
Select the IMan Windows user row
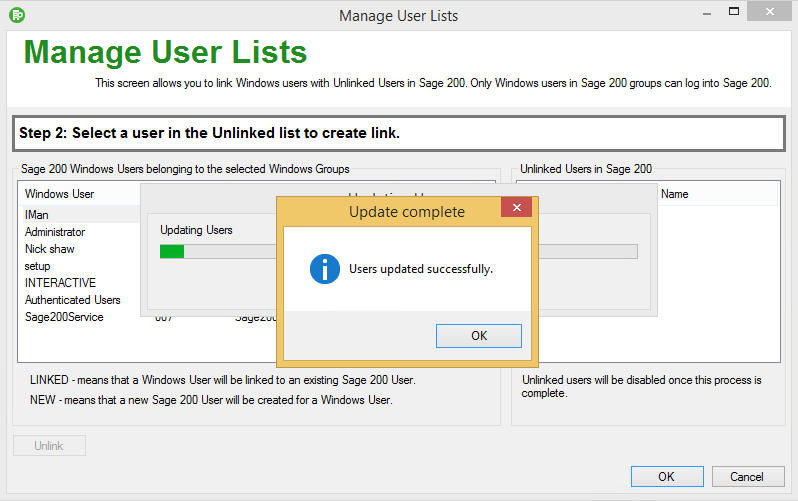37,215
